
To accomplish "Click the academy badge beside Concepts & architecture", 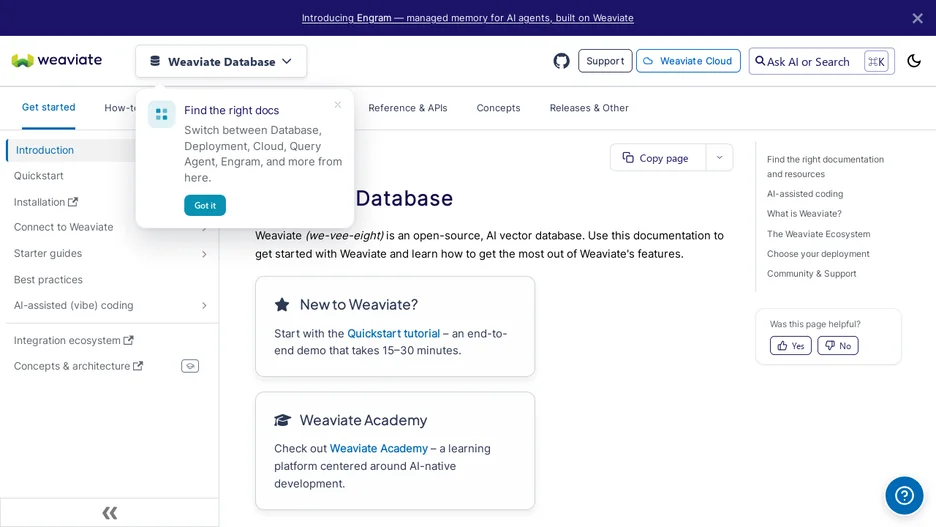I will point(190,366).
